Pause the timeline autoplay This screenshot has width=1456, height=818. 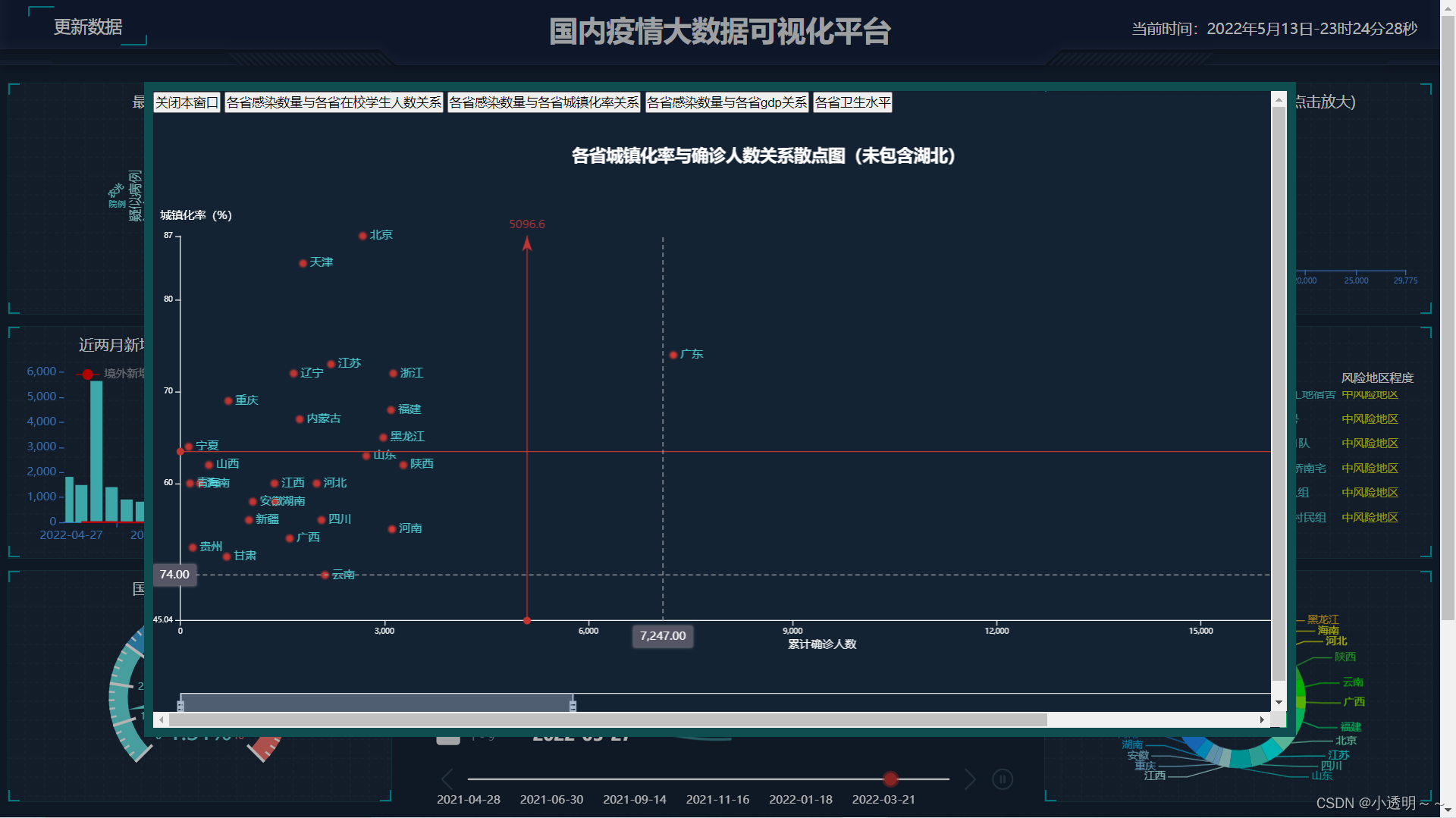pos(1003,779)
